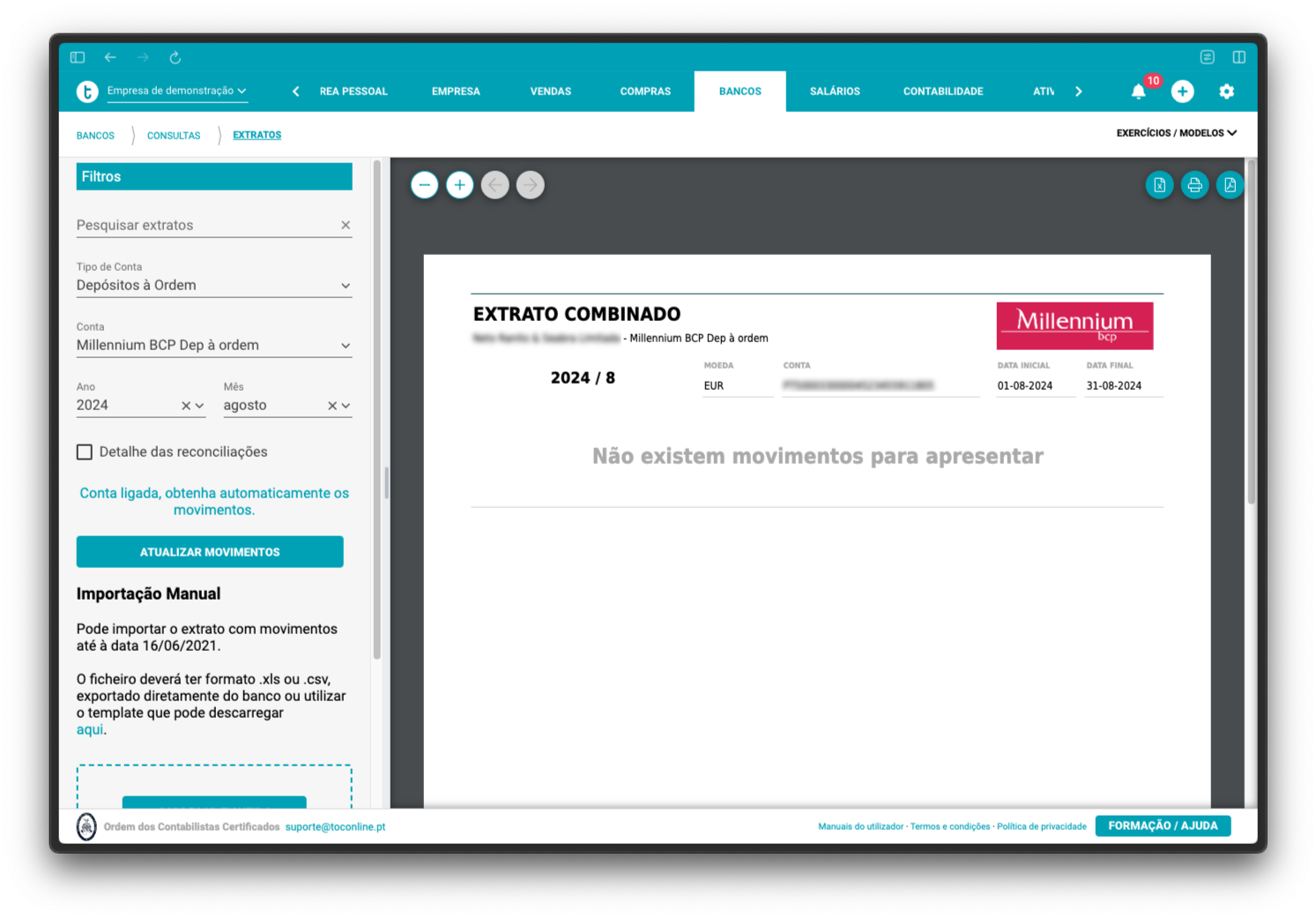Open the Mês month dropdown arrow
This screenshot has width=1316, height=918.
tap(346, 406)
